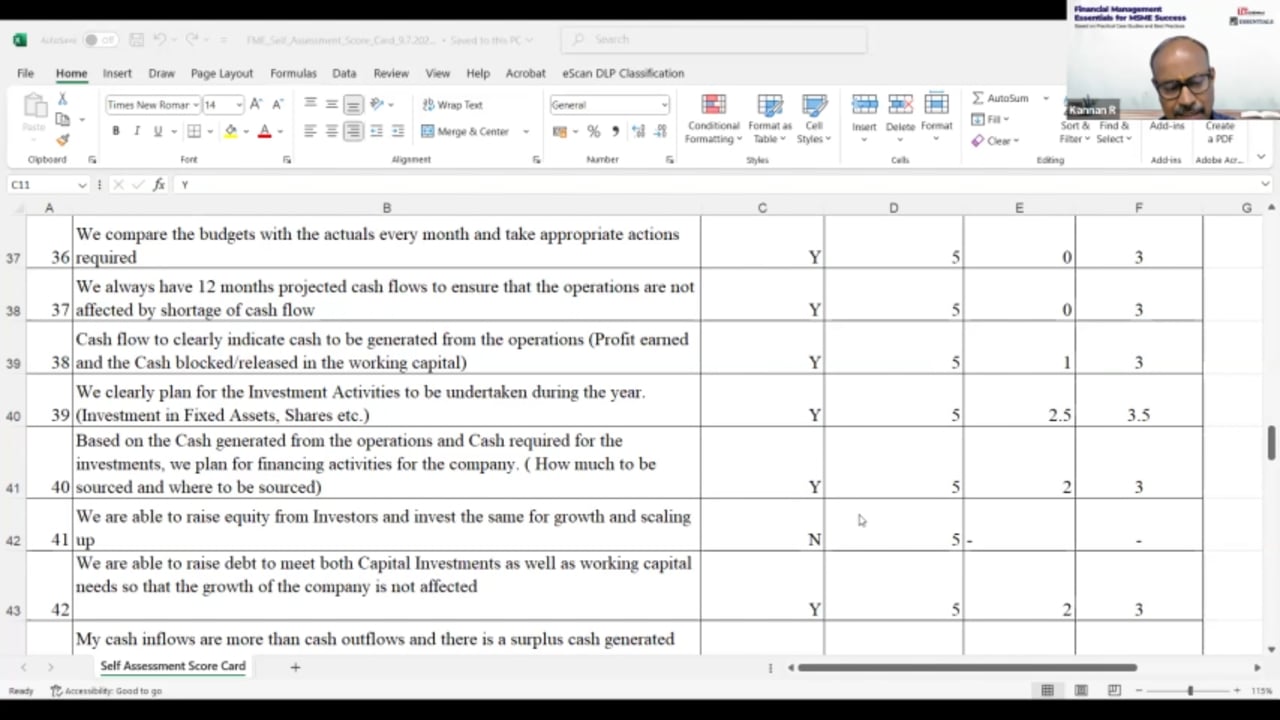Select the Self Assessment Score Card sheet tab
The image size is (1280, 720).
coord(172,666)
